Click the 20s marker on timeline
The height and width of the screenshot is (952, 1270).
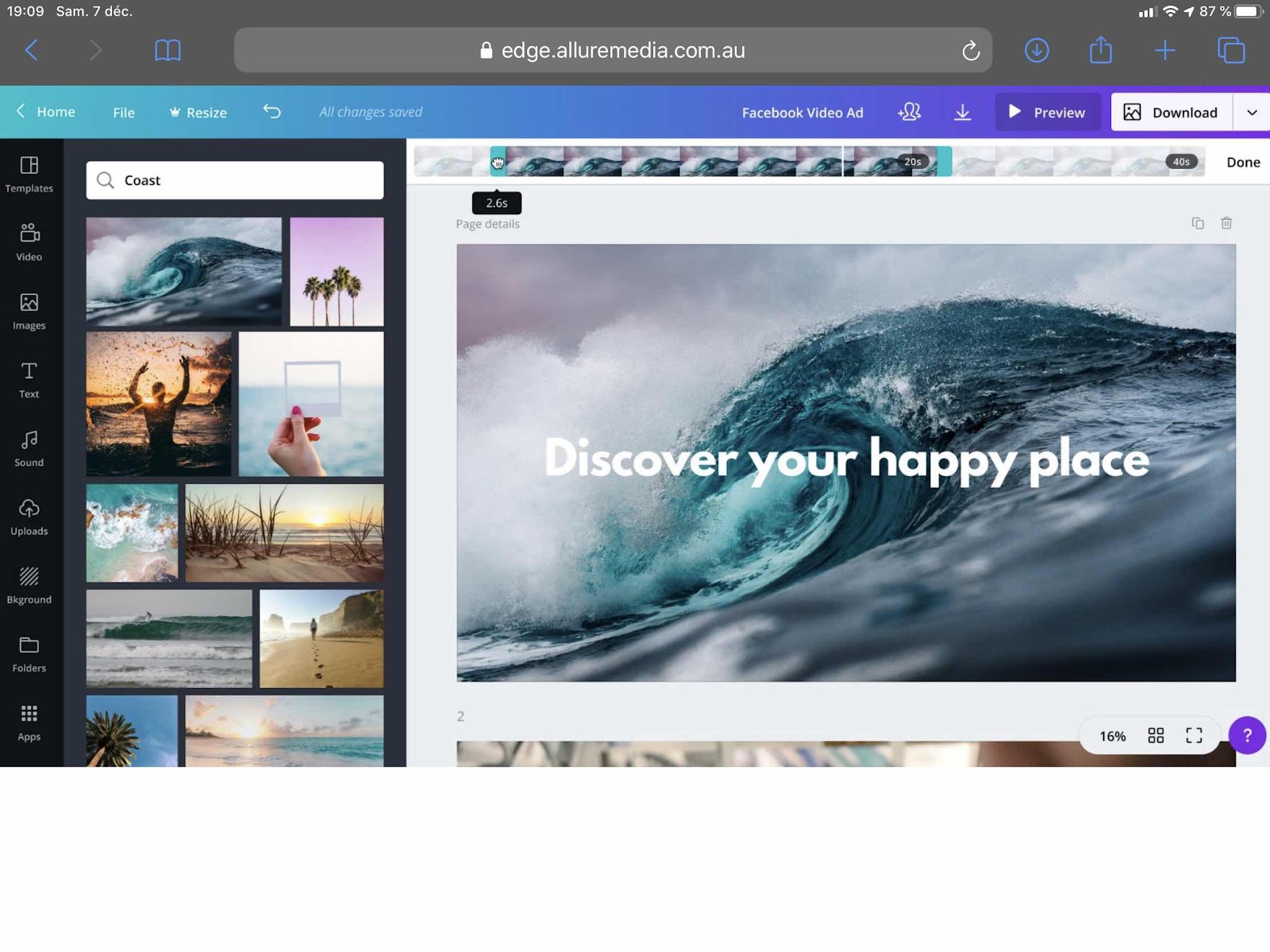tap(913, 162)
